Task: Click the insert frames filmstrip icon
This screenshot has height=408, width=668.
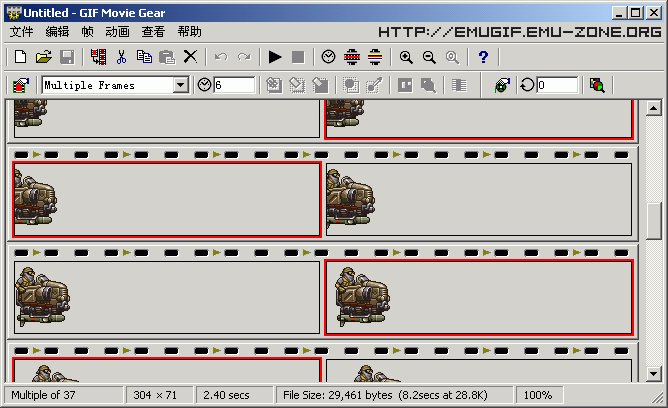Action: pyautogui.click(x=98, y=57)
